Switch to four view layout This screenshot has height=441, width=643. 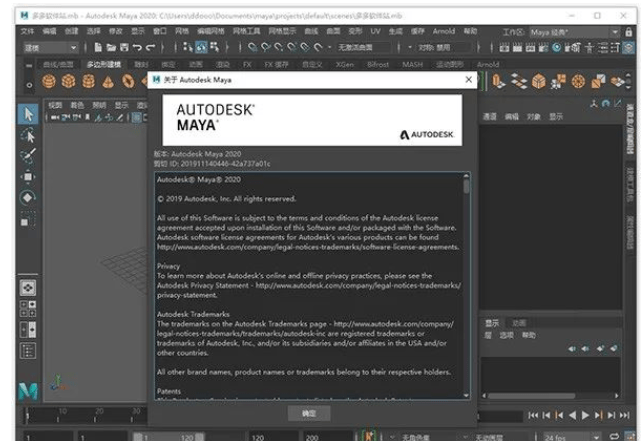pos(28,308)
